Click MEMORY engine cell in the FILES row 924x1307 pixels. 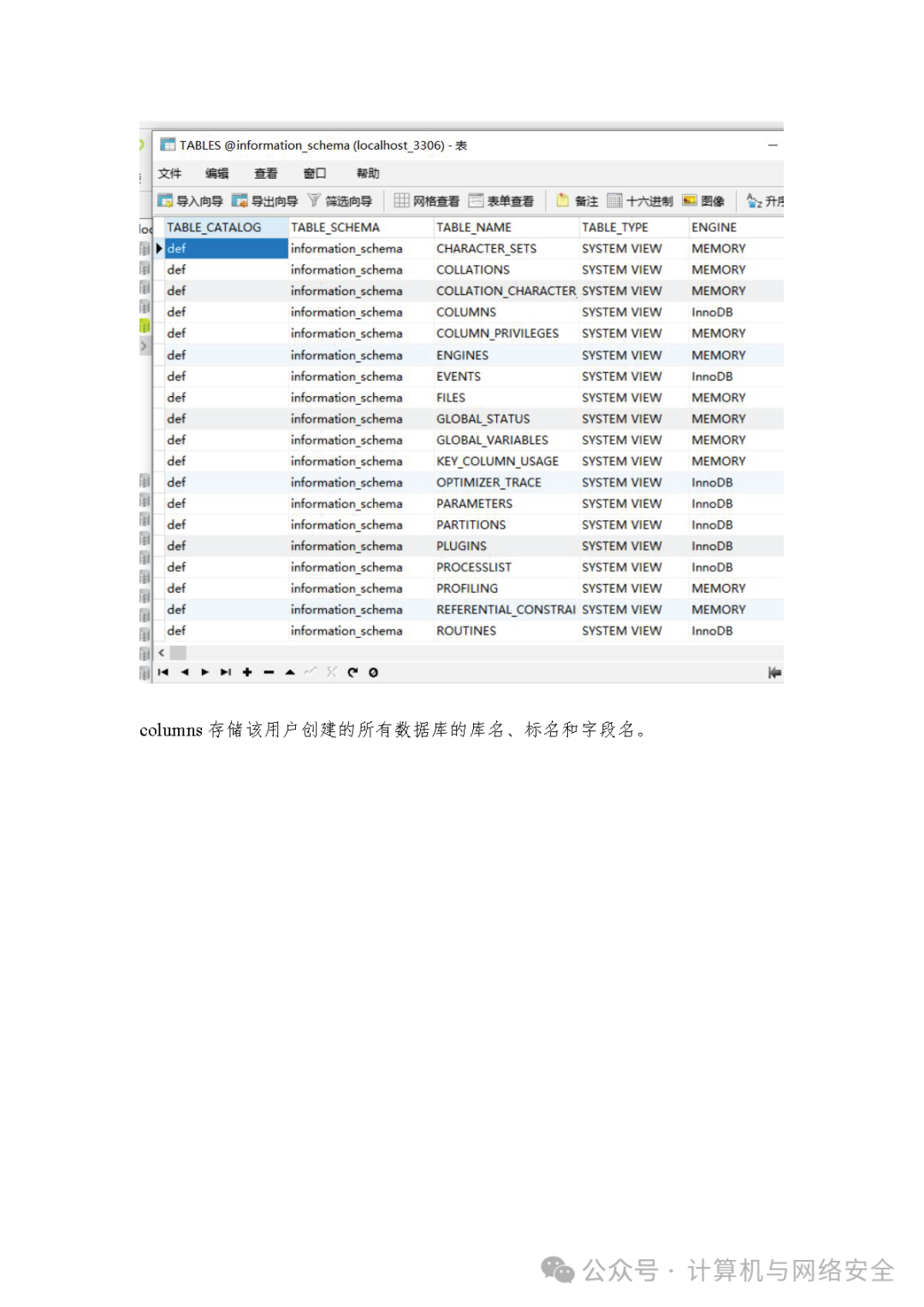[736, 398]
